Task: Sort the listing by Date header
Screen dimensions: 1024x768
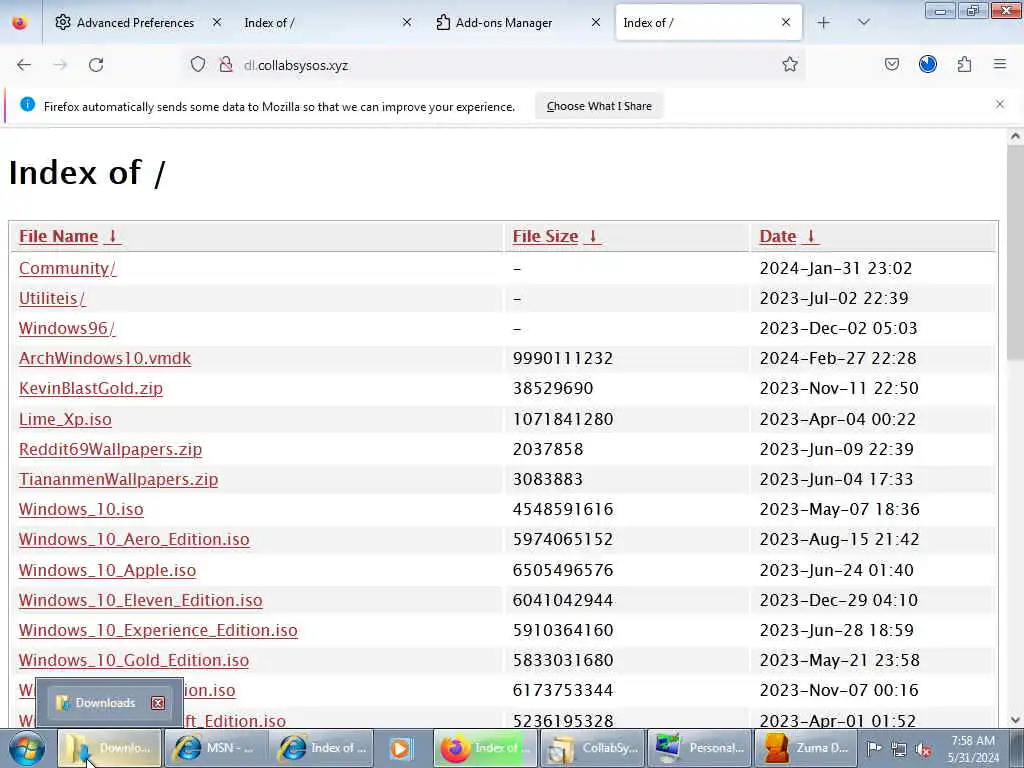Action: coord(778,236)
